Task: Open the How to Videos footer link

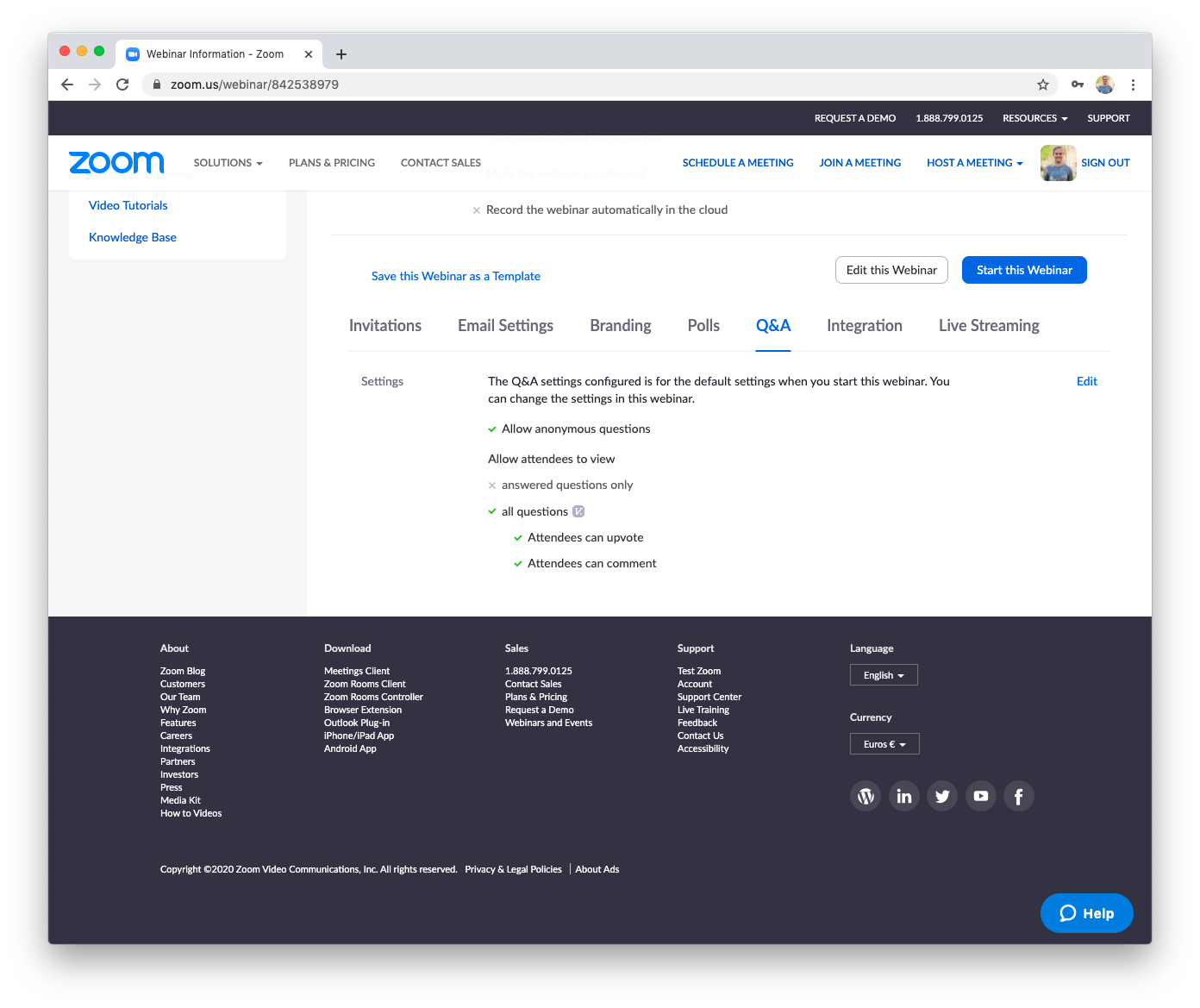Action: click(x=191, y=813)
